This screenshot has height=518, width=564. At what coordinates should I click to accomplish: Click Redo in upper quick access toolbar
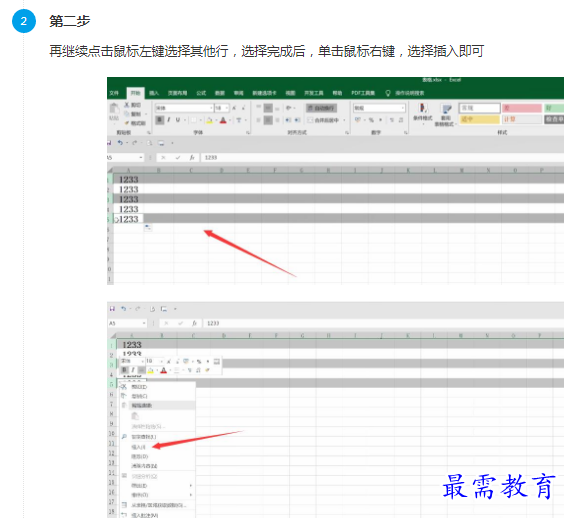tap(135, 143)
